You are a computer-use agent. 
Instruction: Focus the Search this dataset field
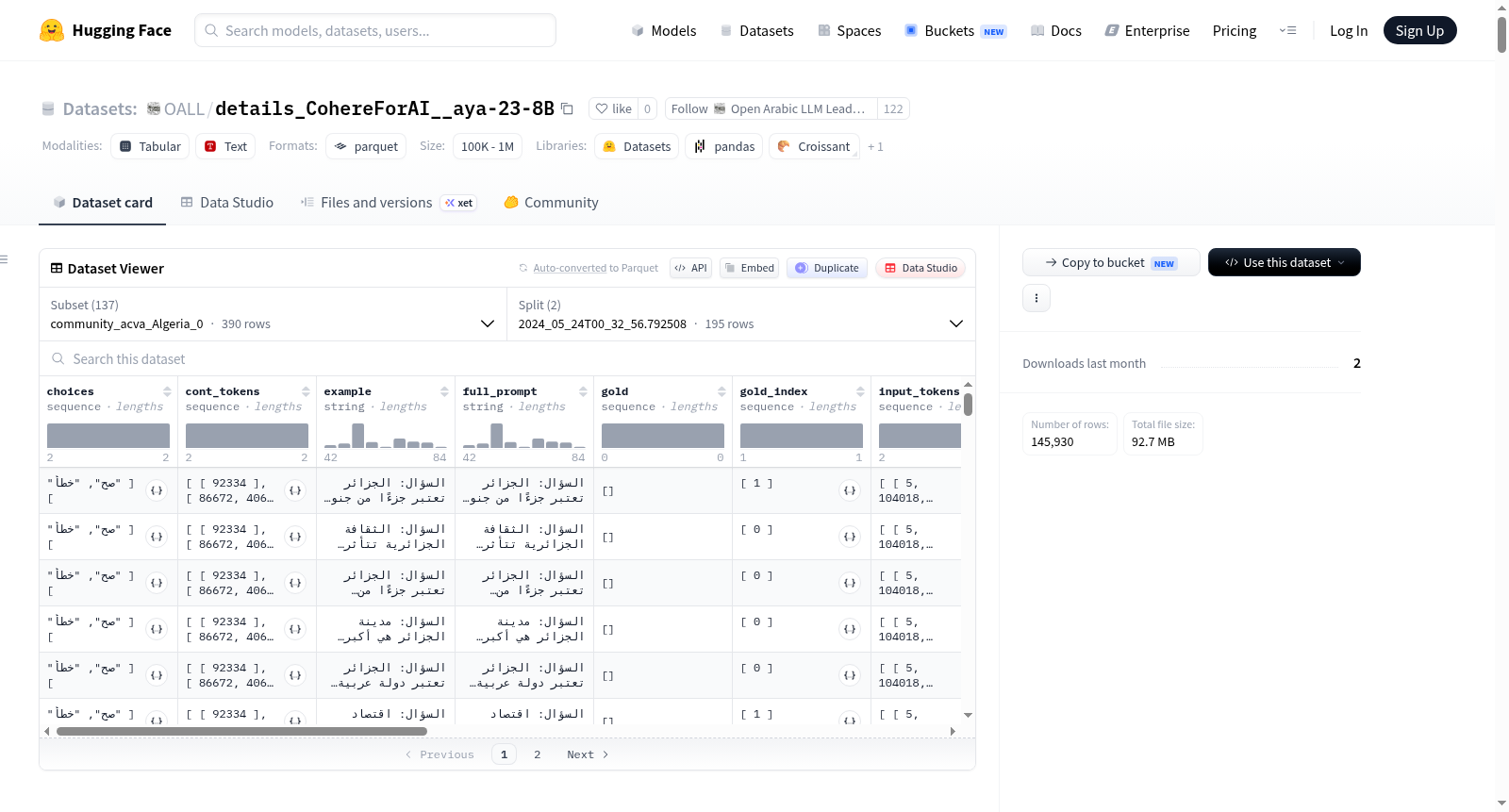[507, 359]
